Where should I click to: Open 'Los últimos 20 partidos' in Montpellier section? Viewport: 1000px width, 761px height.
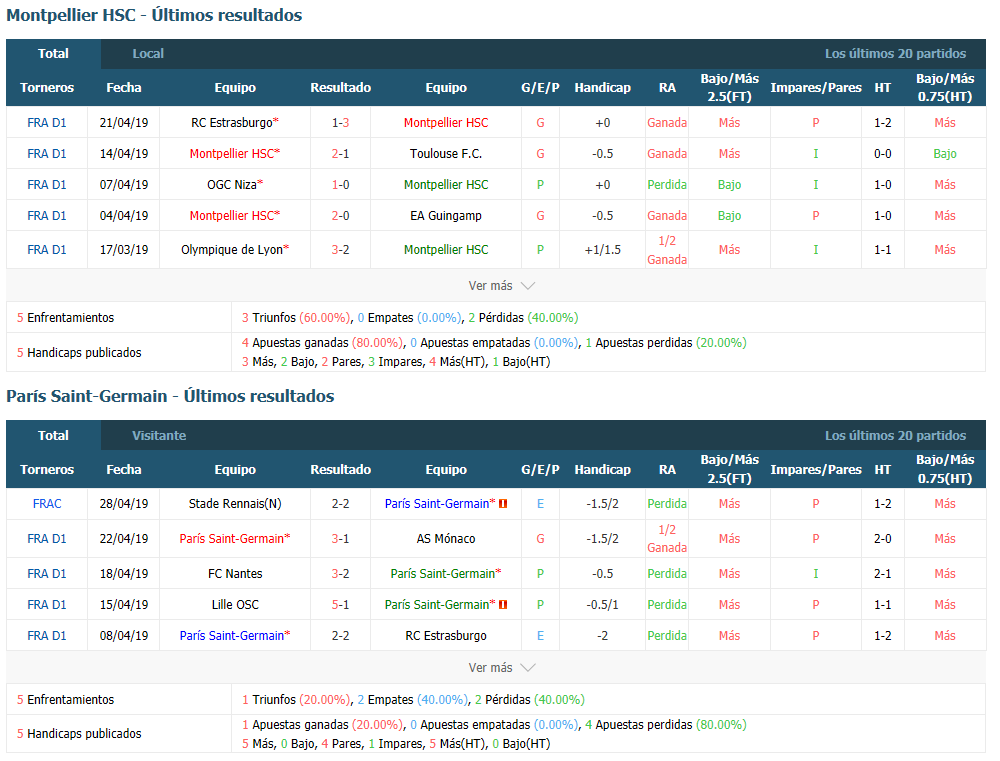895,54
